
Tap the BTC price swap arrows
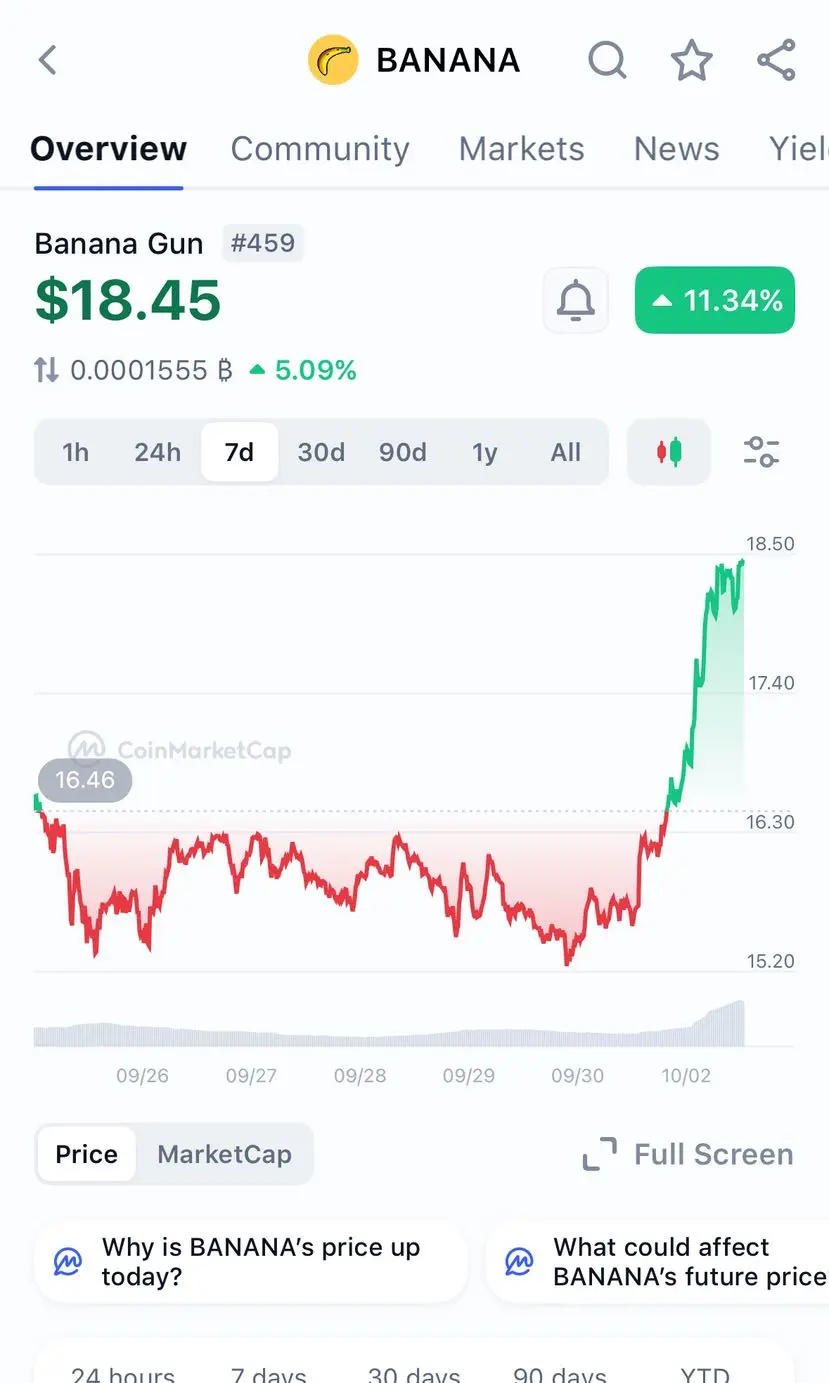pyautogui.click(x=46, y=371)
